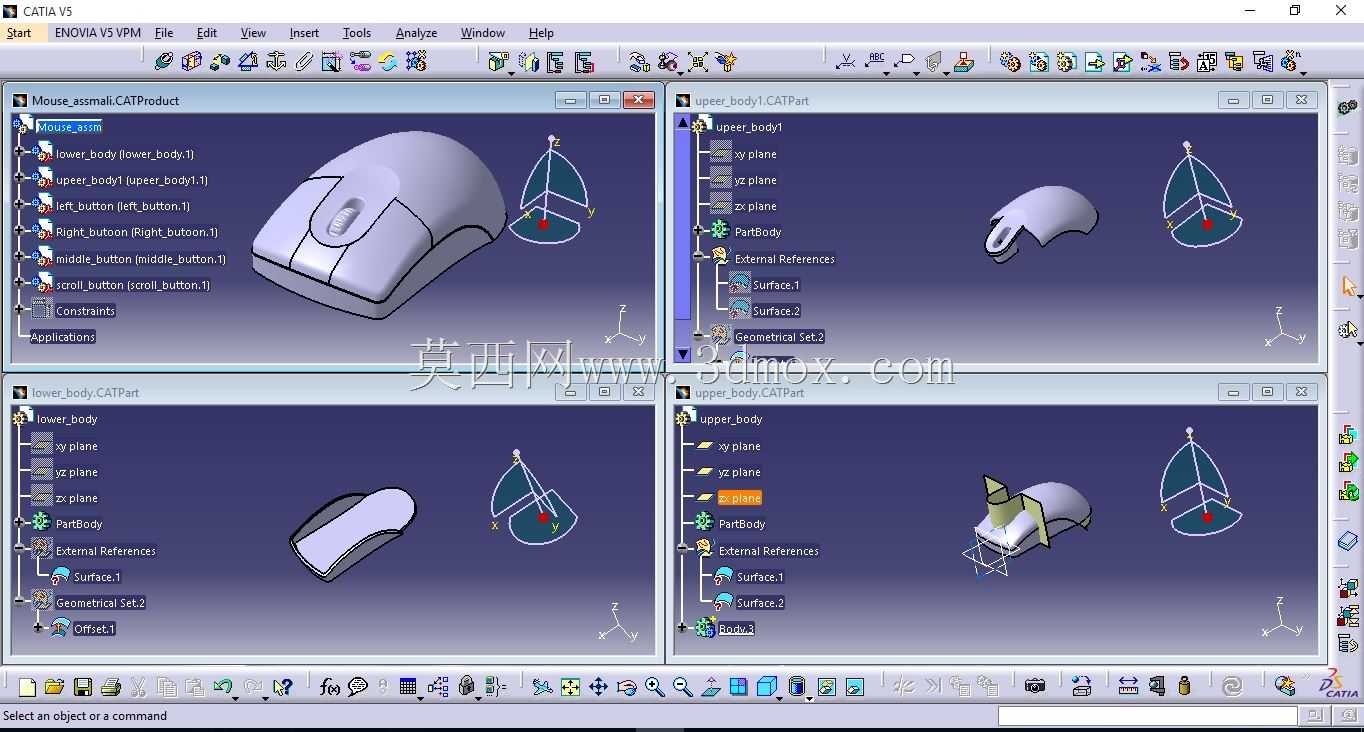
Task: Collapse External References in lower_body tree
Action: (x=19, y=549)
